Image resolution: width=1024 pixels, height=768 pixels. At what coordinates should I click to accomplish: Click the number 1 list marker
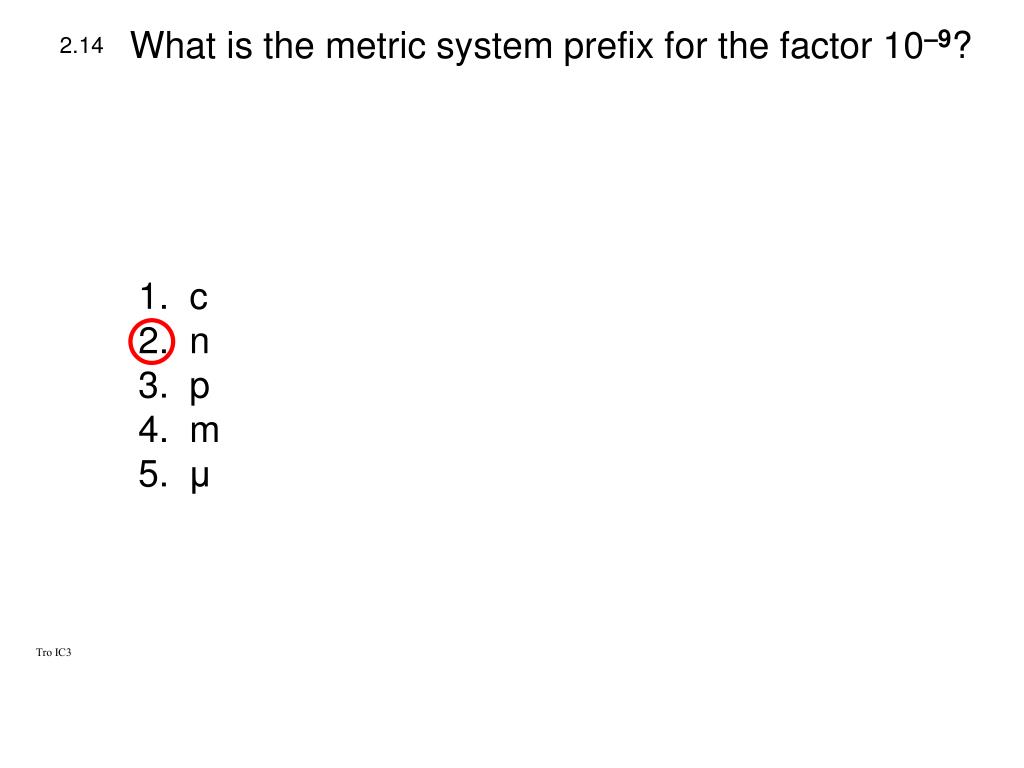(x=153, y=296)
